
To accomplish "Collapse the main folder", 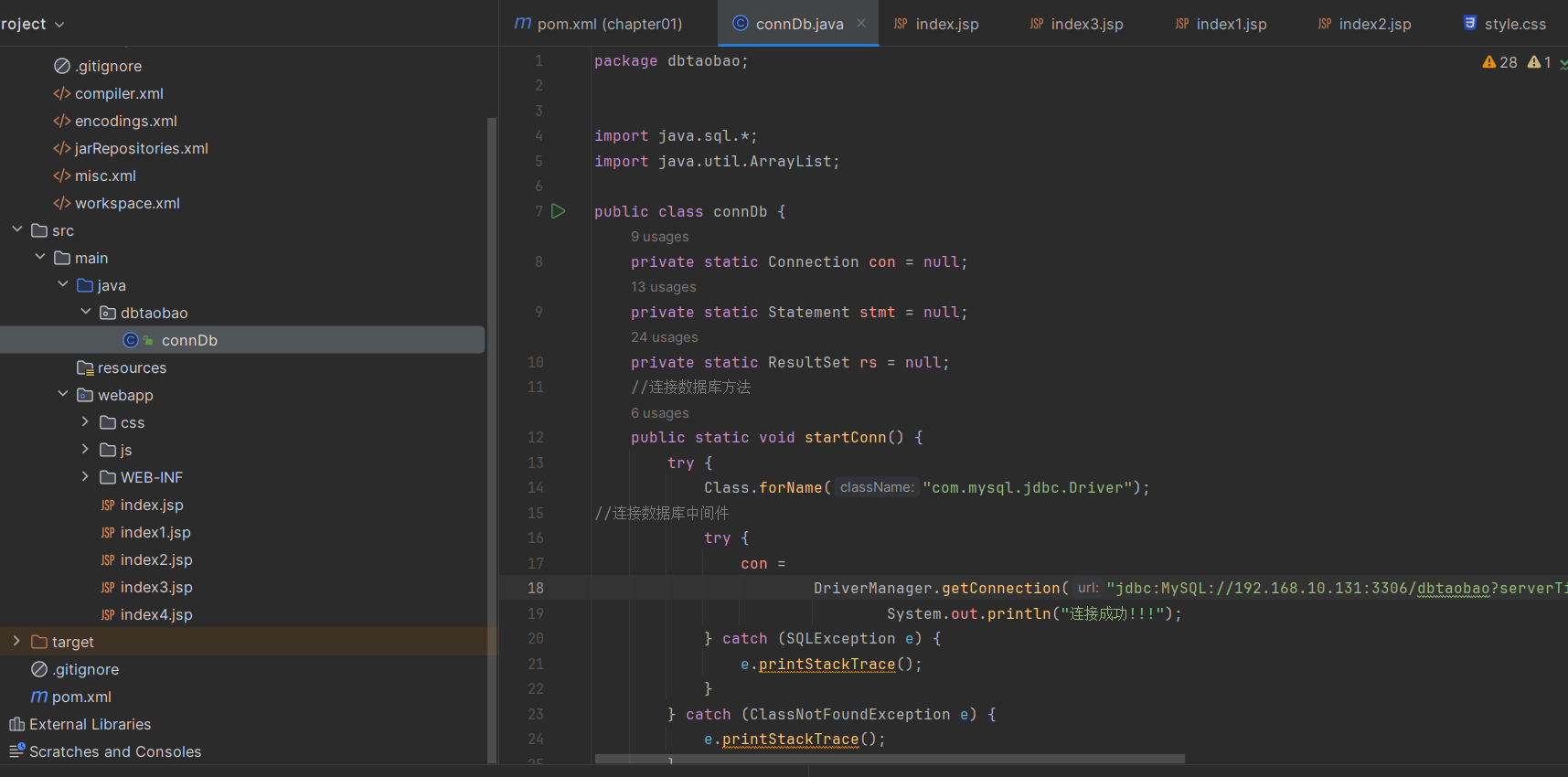I will point(40,257).
